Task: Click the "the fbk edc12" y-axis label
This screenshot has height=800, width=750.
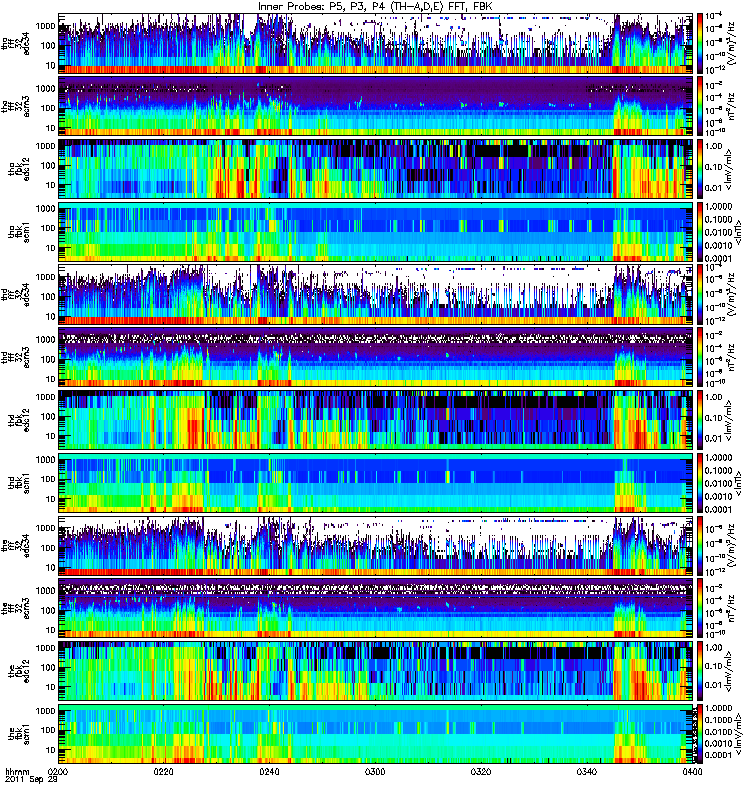Action: 19,671
